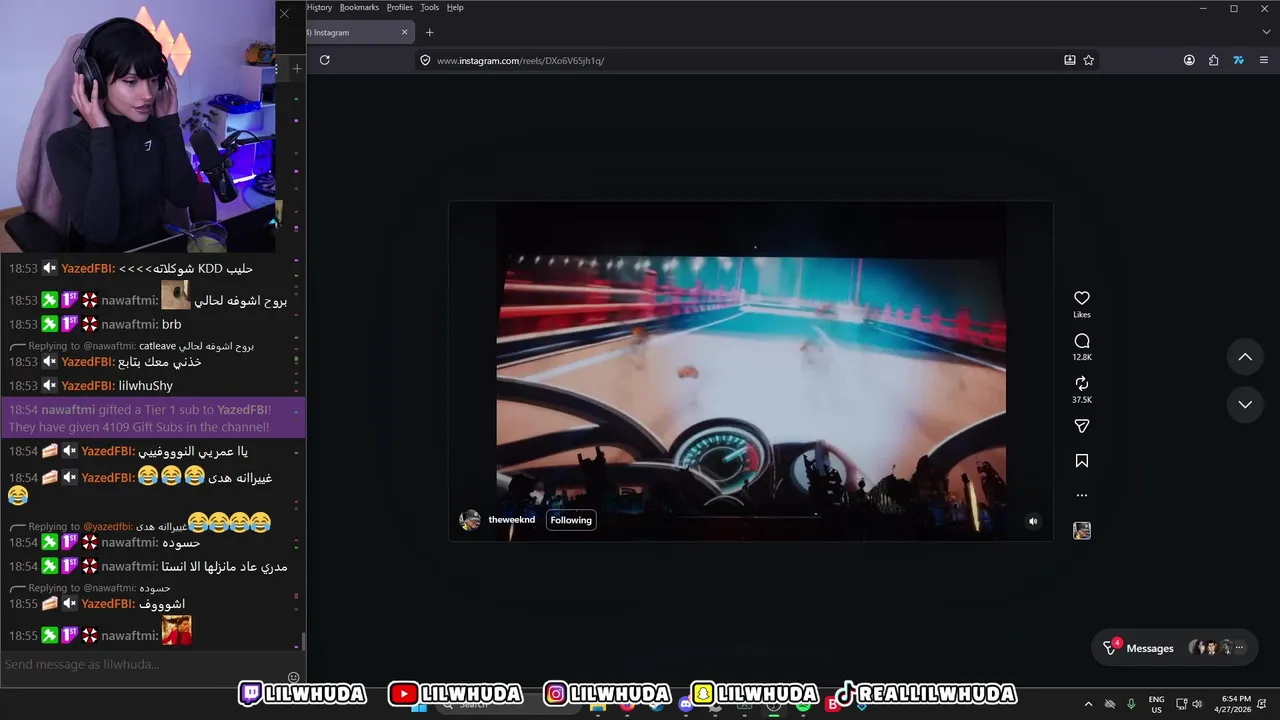
Task: Click the Following button on the reel
Action: click(x=571, y=520)
